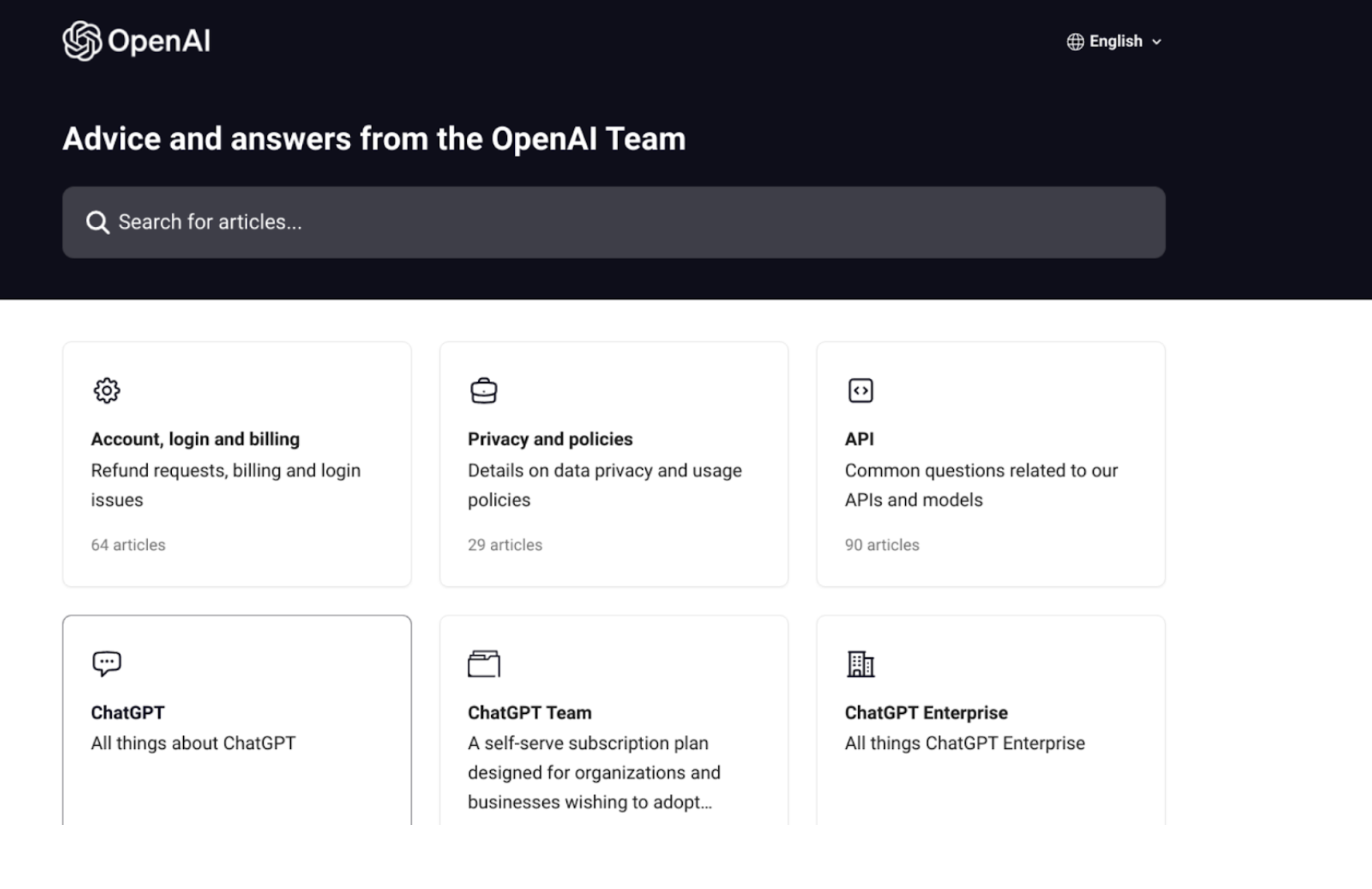Click the building icon for ChatGPT Enterprise
Screen dimensions: 1372x889
[x=860, y=664]
